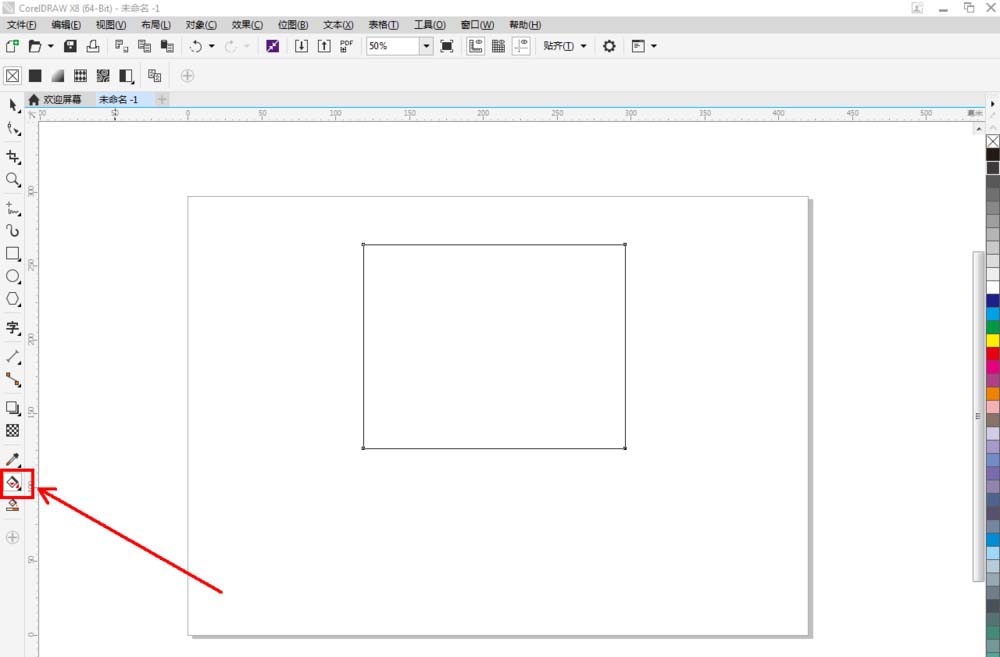The image size is (1000, 657).
Task: Click the no-color X swatch
Action: pos(992,141)
